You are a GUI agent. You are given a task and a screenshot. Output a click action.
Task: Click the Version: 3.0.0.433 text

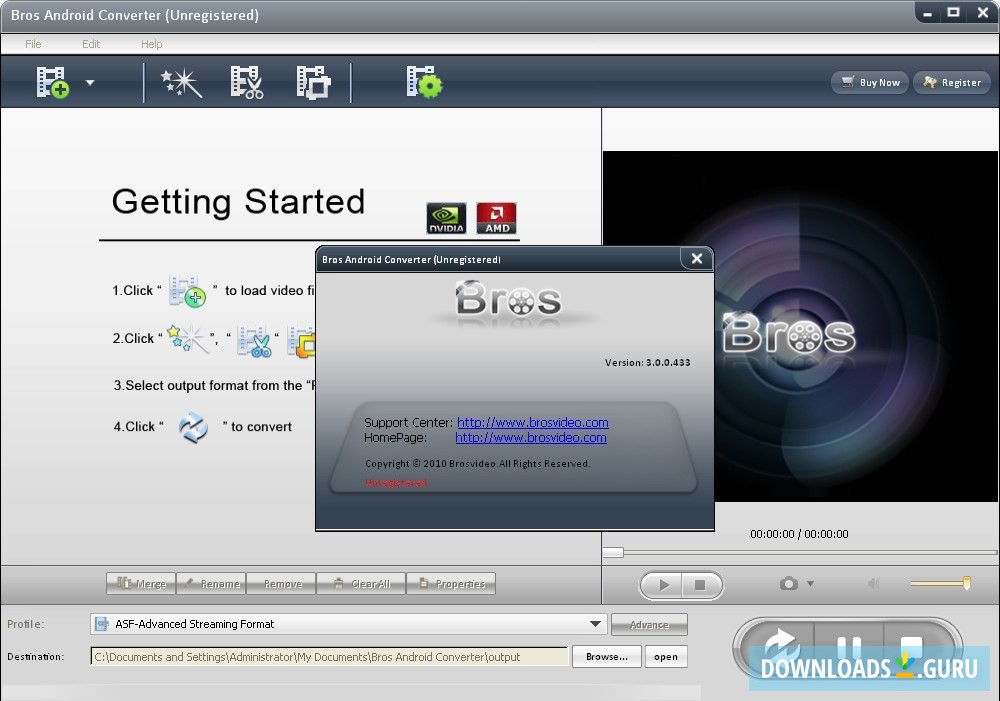point(647,362)
